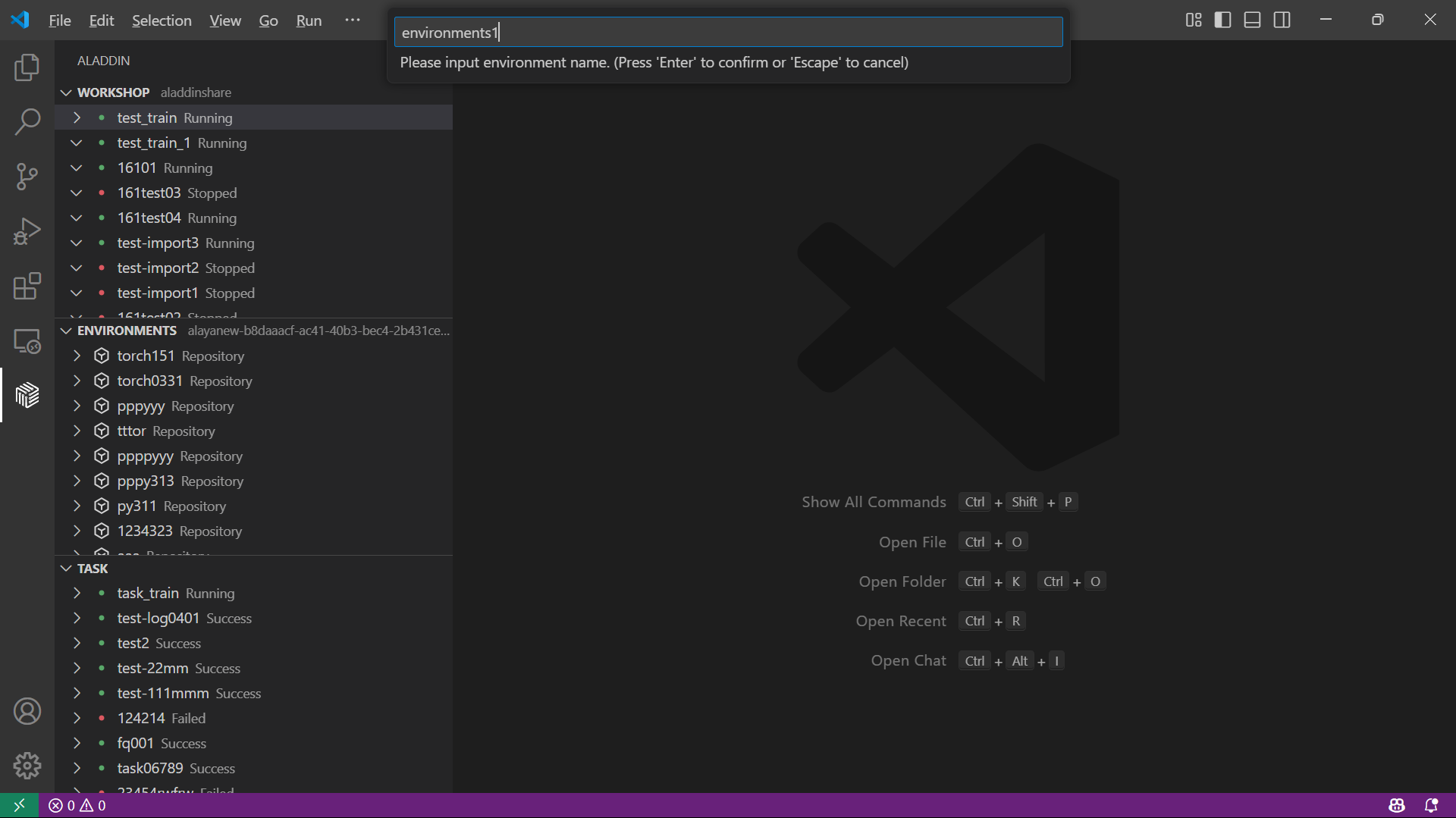Open the Explorer view in activity bar
Screen dimensions: 1456x818
(27, 67)
